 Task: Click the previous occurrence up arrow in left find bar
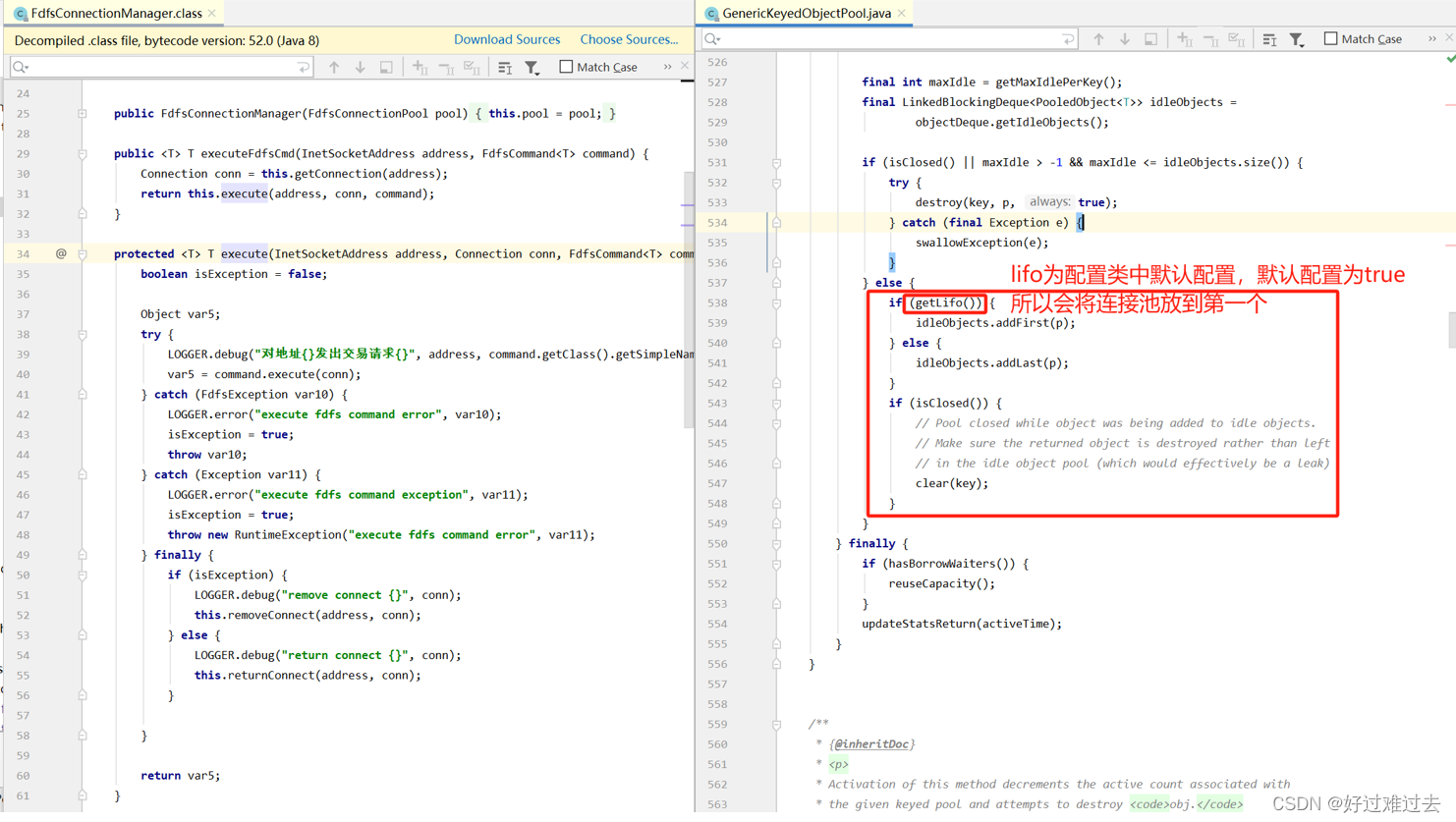[334, 66]
